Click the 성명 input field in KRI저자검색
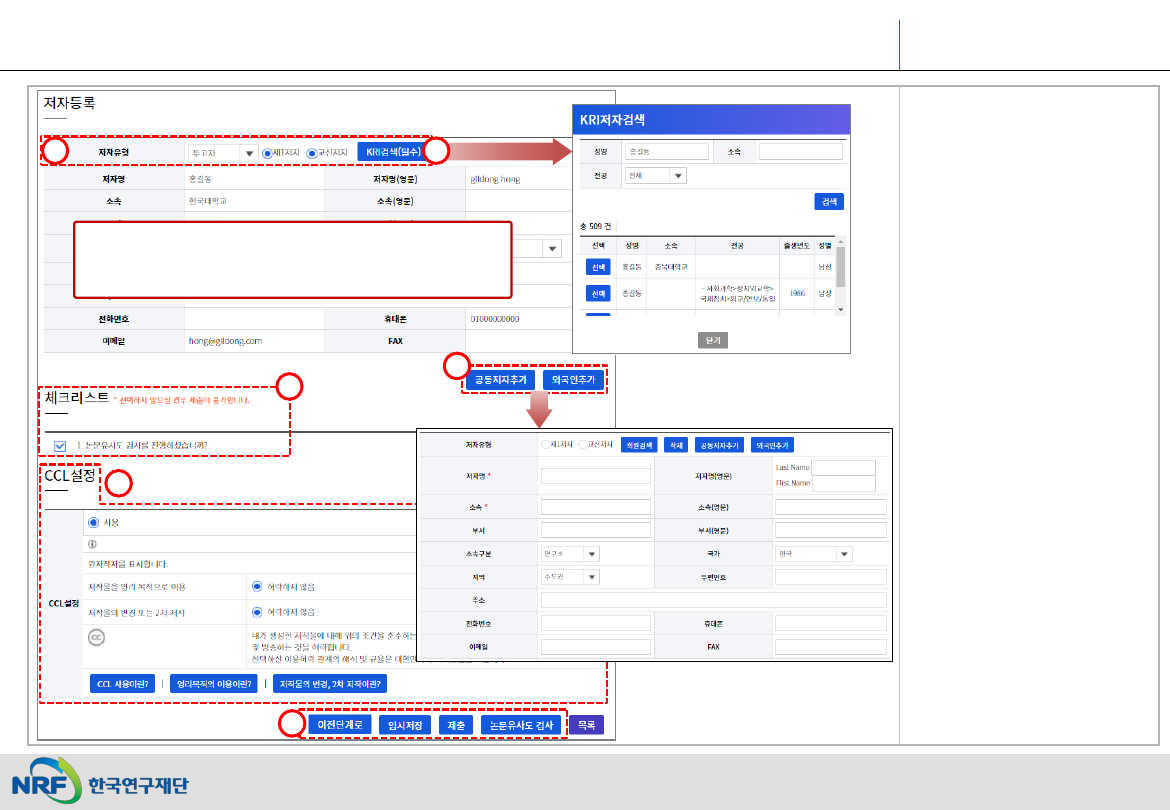The width and height of the screenshot is (1170, 810). [666, 151]
